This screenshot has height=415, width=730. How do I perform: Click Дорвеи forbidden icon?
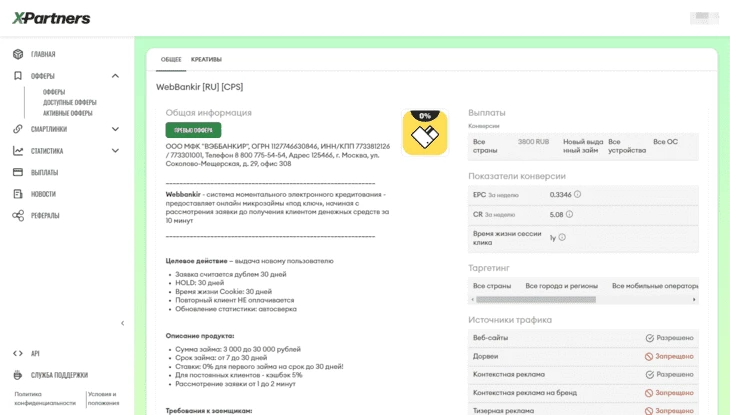pos(649,356)
